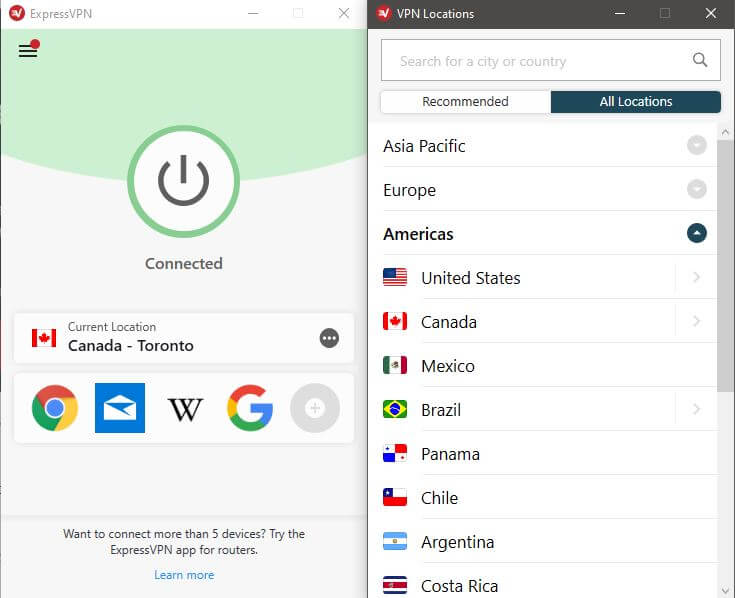Click the Canada flag in locations list
Image resolution: width=735 pixels, height=598 pixels.
click(x=395, y=321)
